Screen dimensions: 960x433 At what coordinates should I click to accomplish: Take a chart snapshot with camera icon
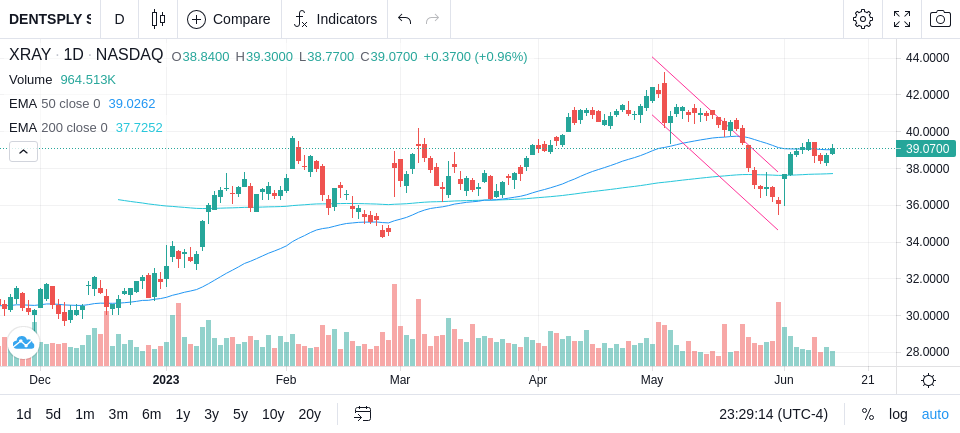tap(940, 19)
